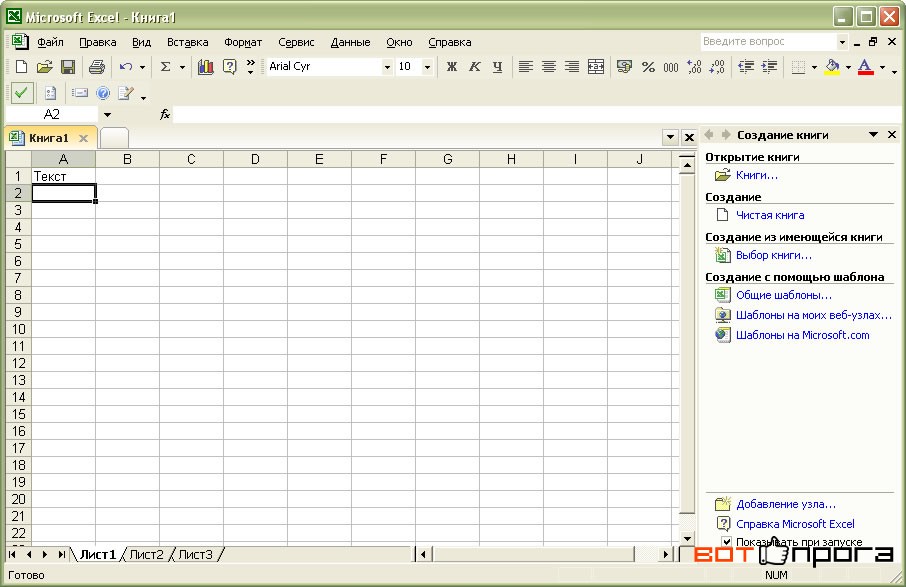Viewport: 906px width, 587px height.
Task: Open 'Шаблоны на Microsoft.com' link
Action: tap(803, 335)
